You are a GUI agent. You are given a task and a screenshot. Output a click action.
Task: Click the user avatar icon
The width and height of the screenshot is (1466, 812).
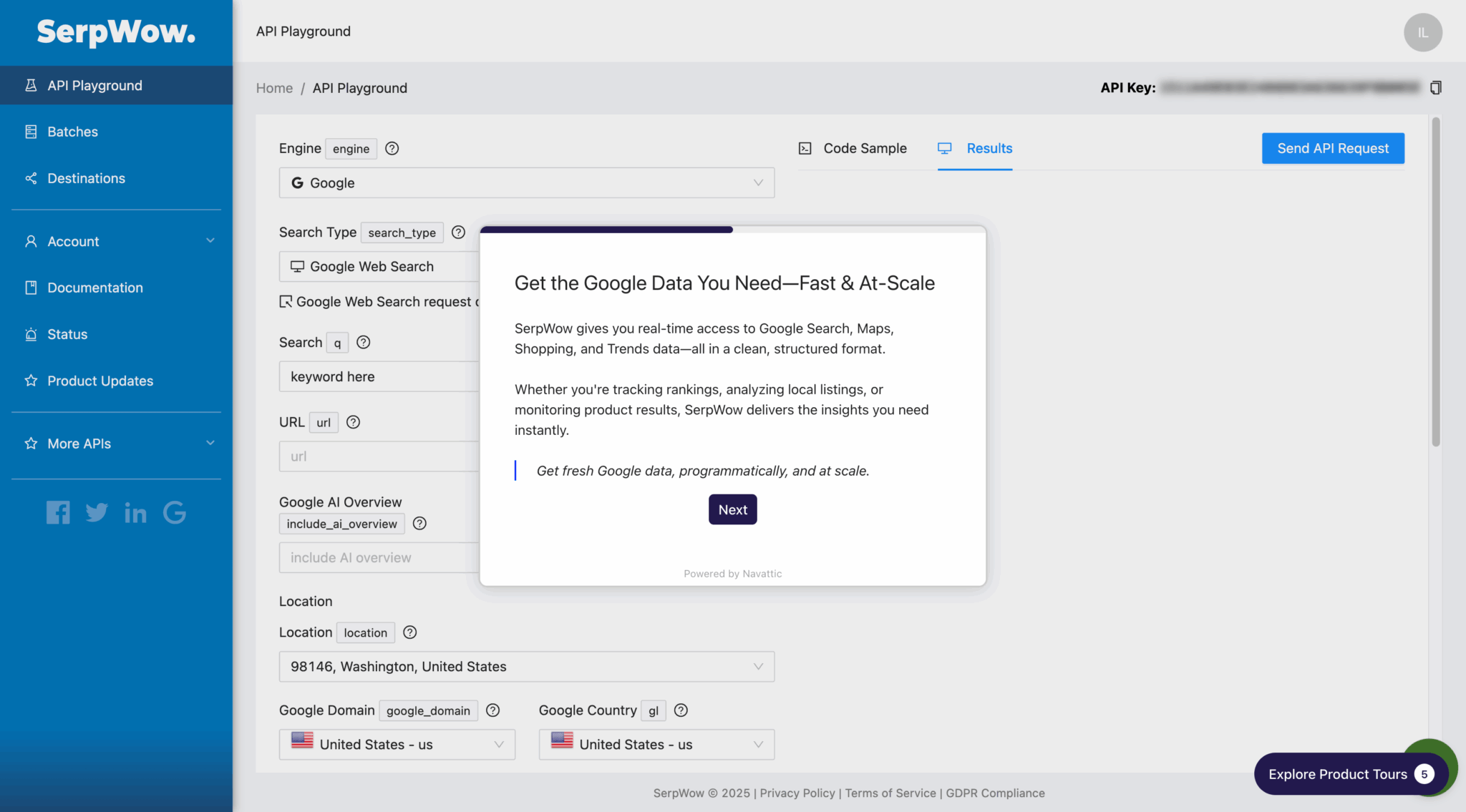(x=1422, y=32)
